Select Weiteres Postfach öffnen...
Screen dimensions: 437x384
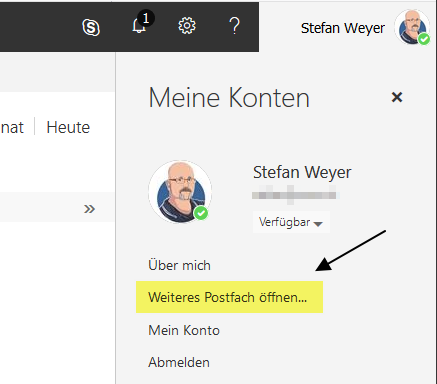(229, 297)
